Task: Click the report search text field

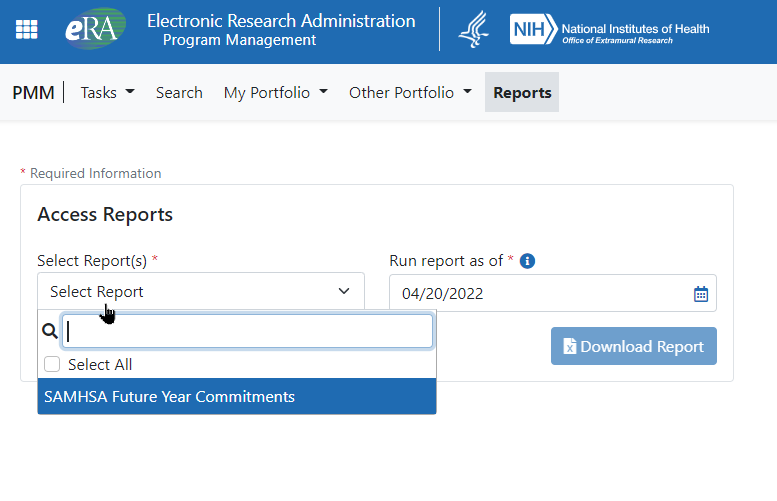Action: coord(247,332)
